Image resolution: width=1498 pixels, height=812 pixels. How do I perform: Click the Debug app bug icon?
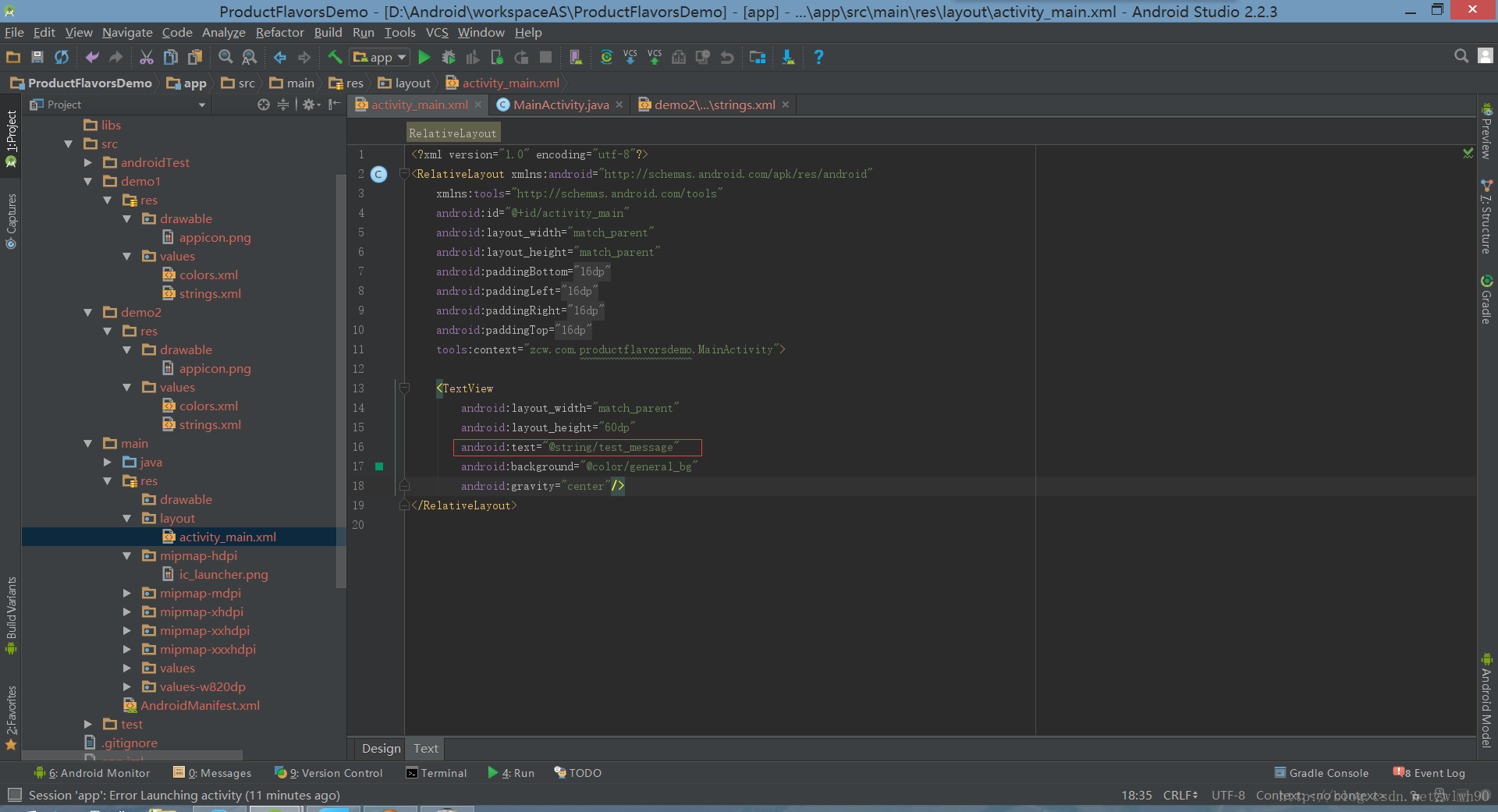(449, 57)
